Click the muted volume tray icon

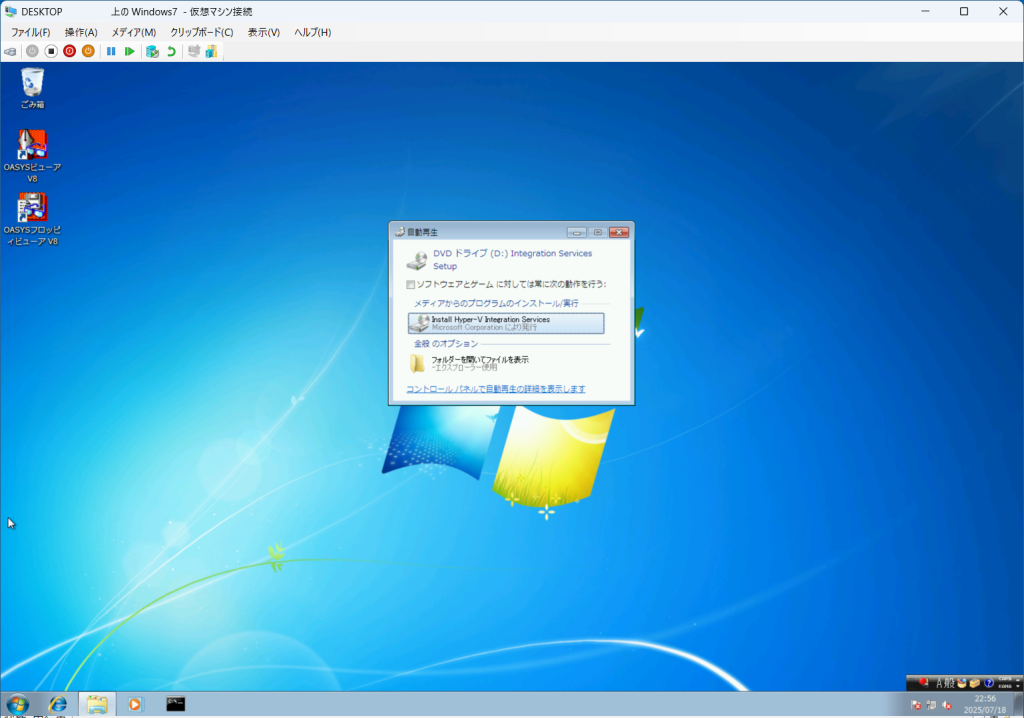[947, 705]
